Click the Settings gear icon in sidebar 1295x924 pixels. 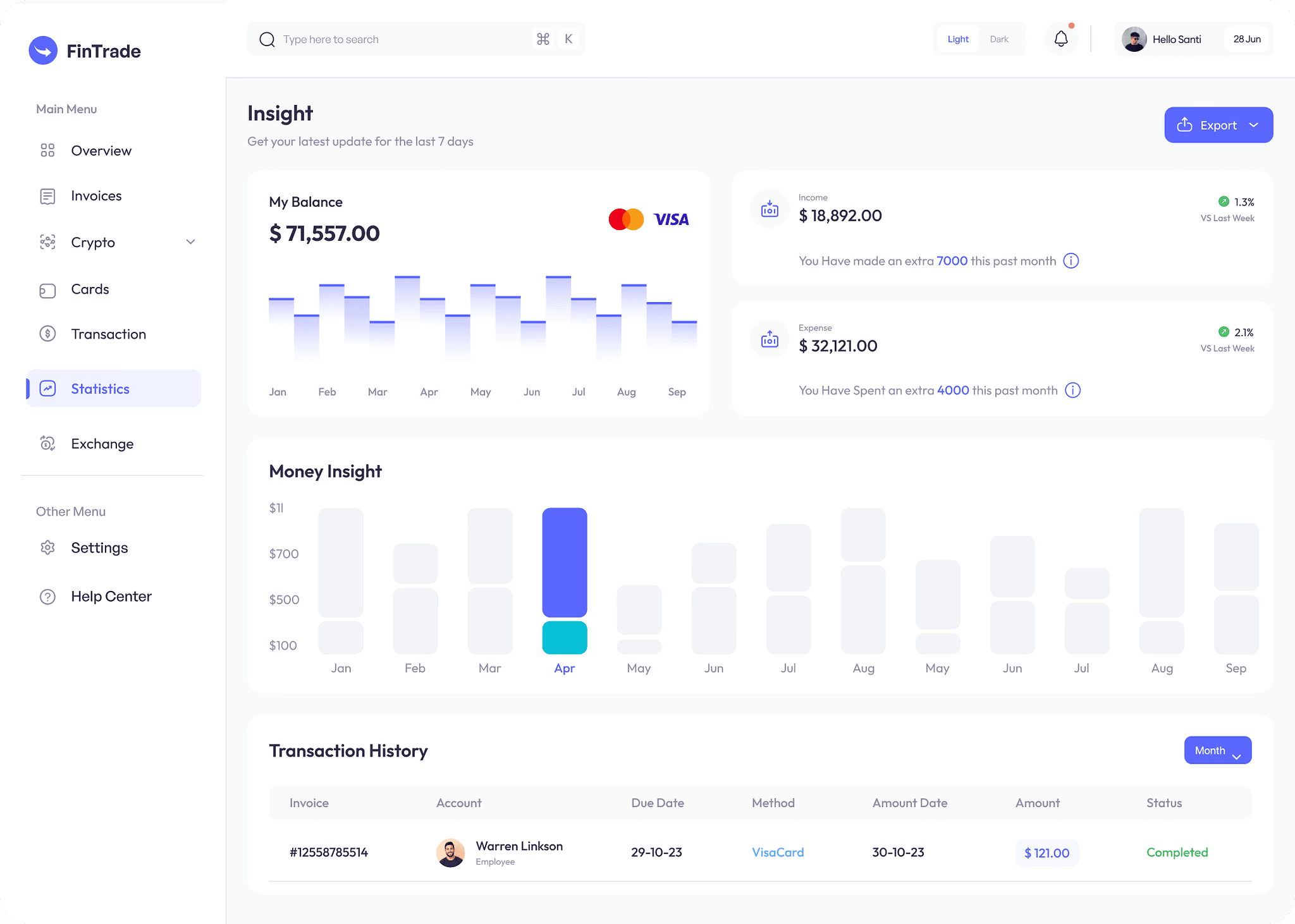(x=47, y=547)
